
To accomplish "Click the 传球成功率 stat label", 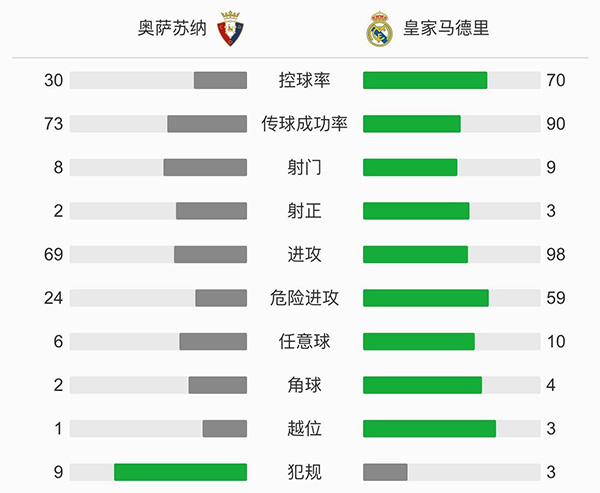I will click(x=305, y=124).
